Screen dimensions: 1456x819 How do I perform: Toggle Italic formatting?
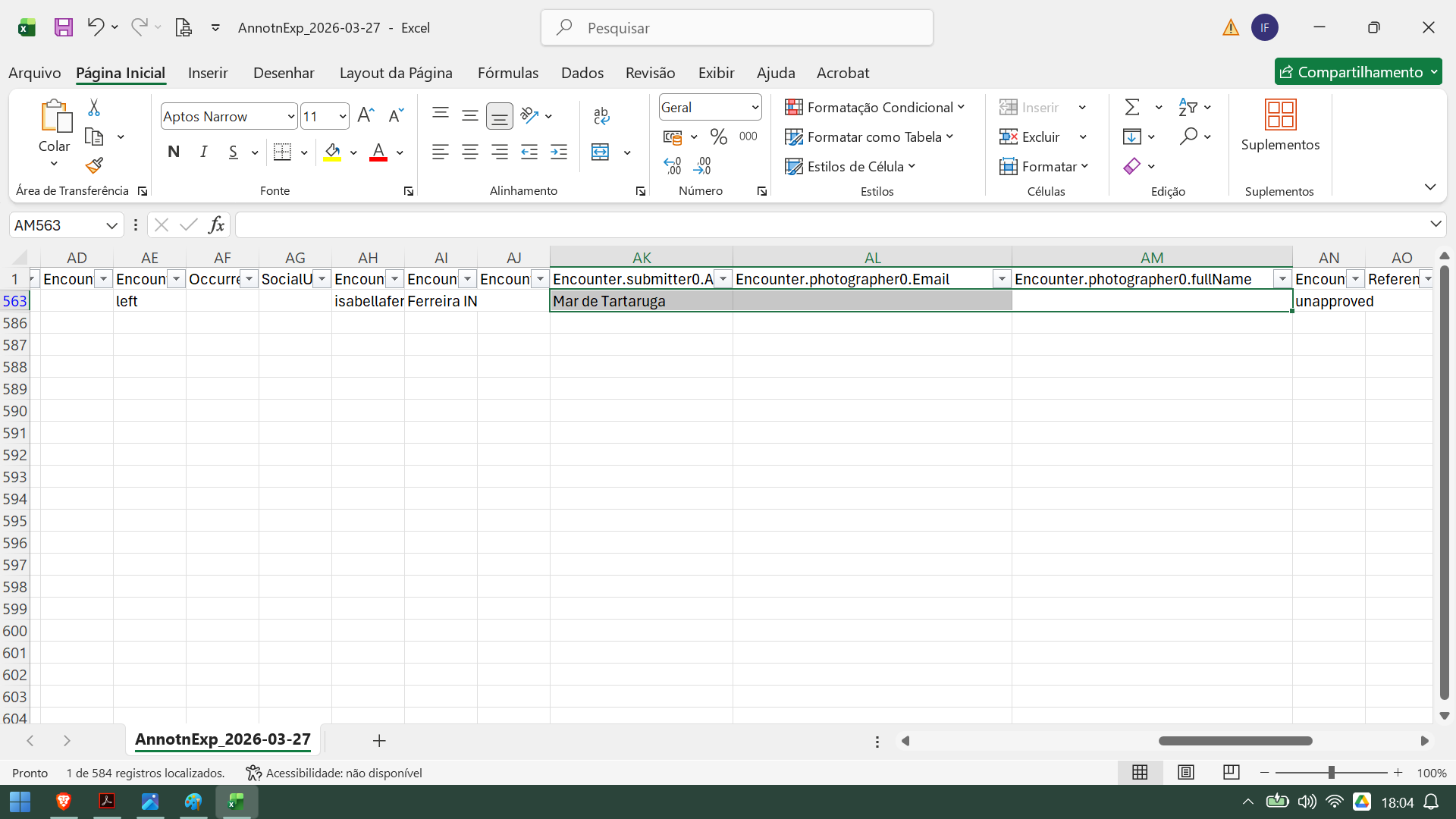(x=203, y=152)
